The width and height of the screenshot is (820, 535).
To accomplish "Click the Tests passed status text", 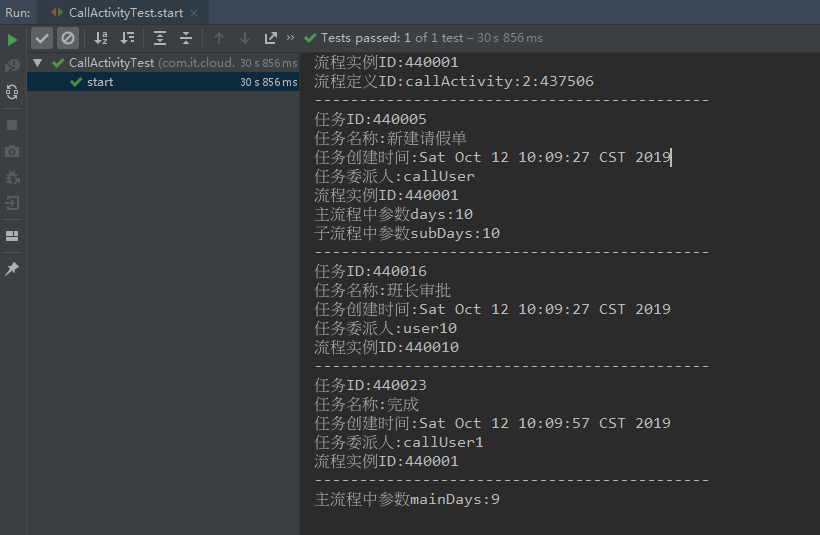I will coord(431,38).
